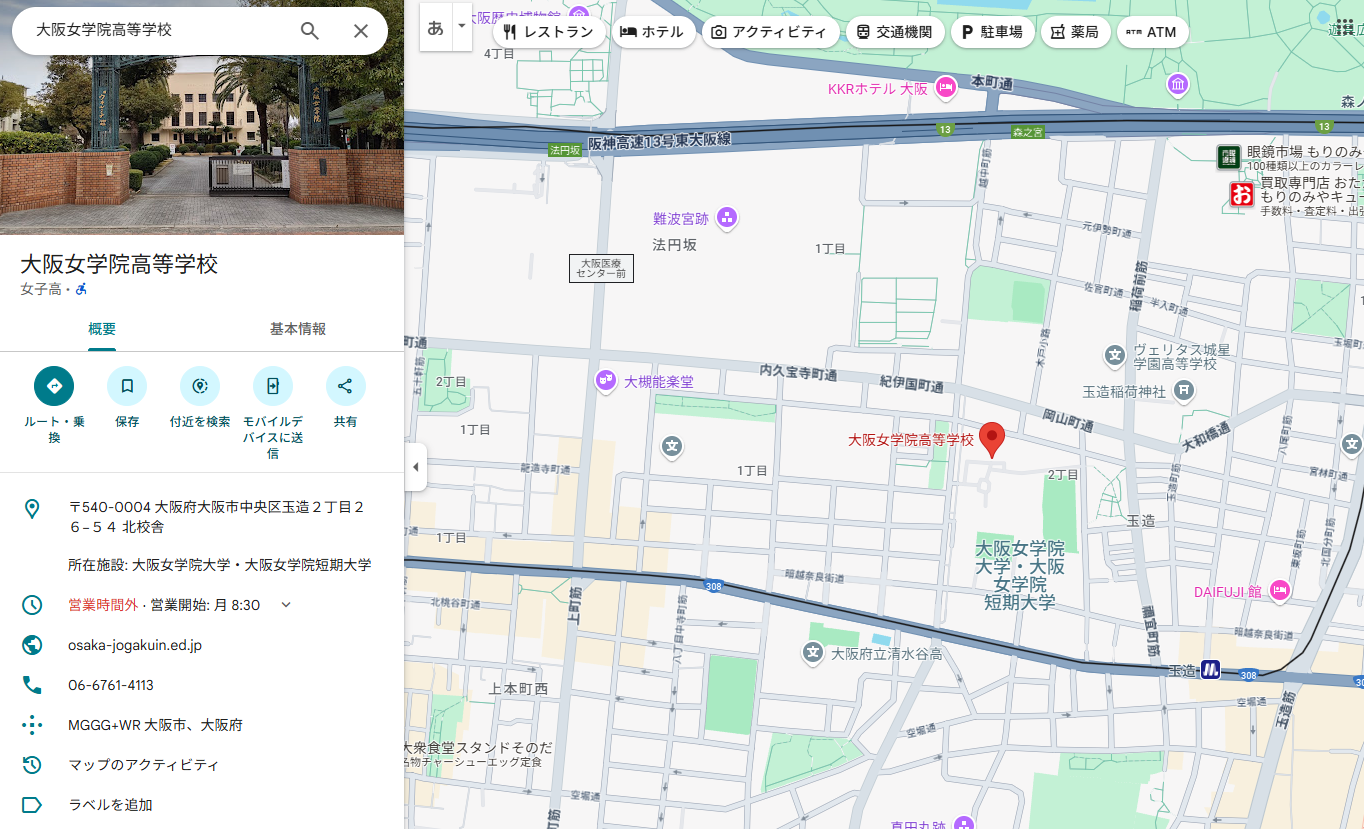Filter by ATM chip
1364x829 pixels.
click(1152, 32)
